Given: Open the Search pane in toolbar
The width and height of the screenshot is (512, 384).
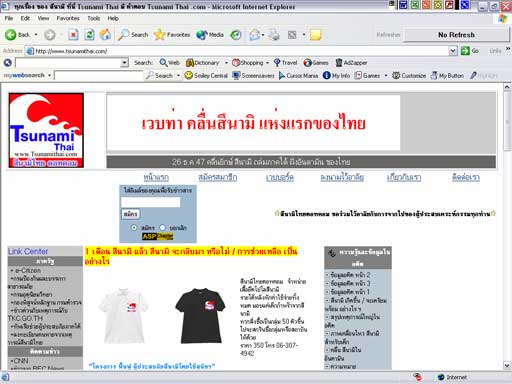Looking at the screenshot, I should [x=133, y=35].
